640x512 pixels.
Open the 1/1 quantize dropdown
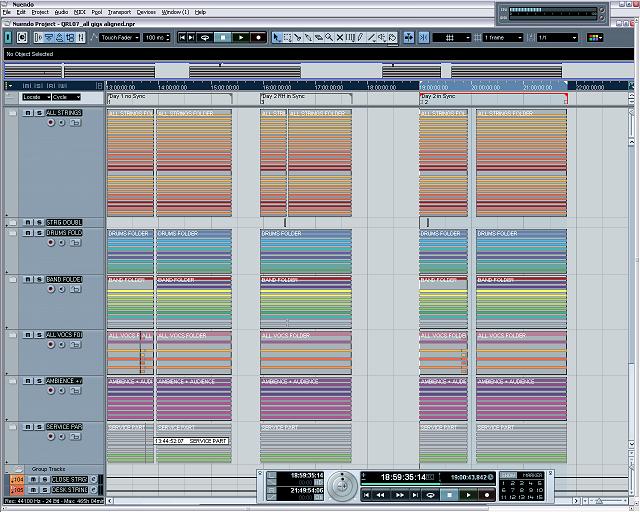click(557, 38)
